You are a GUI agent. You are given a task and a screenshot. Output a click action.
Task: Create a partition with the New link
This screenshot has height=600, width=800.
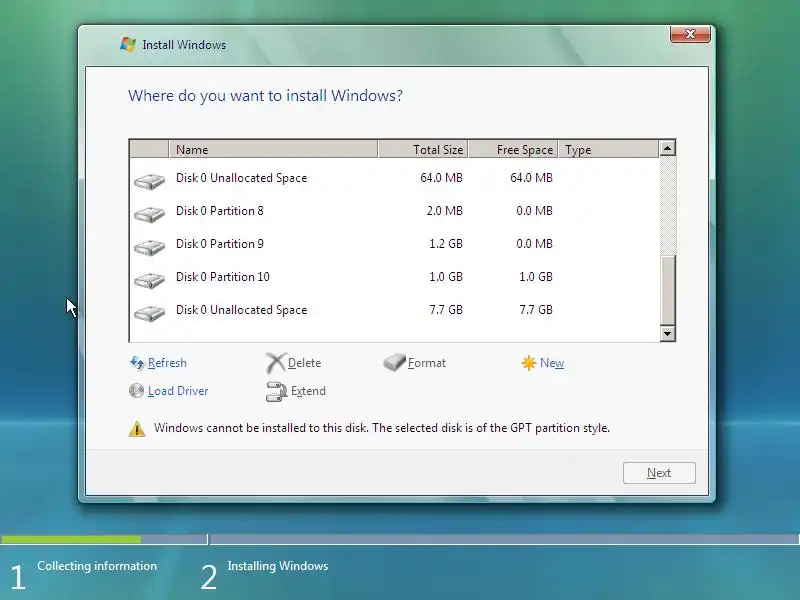pos(552,363)
